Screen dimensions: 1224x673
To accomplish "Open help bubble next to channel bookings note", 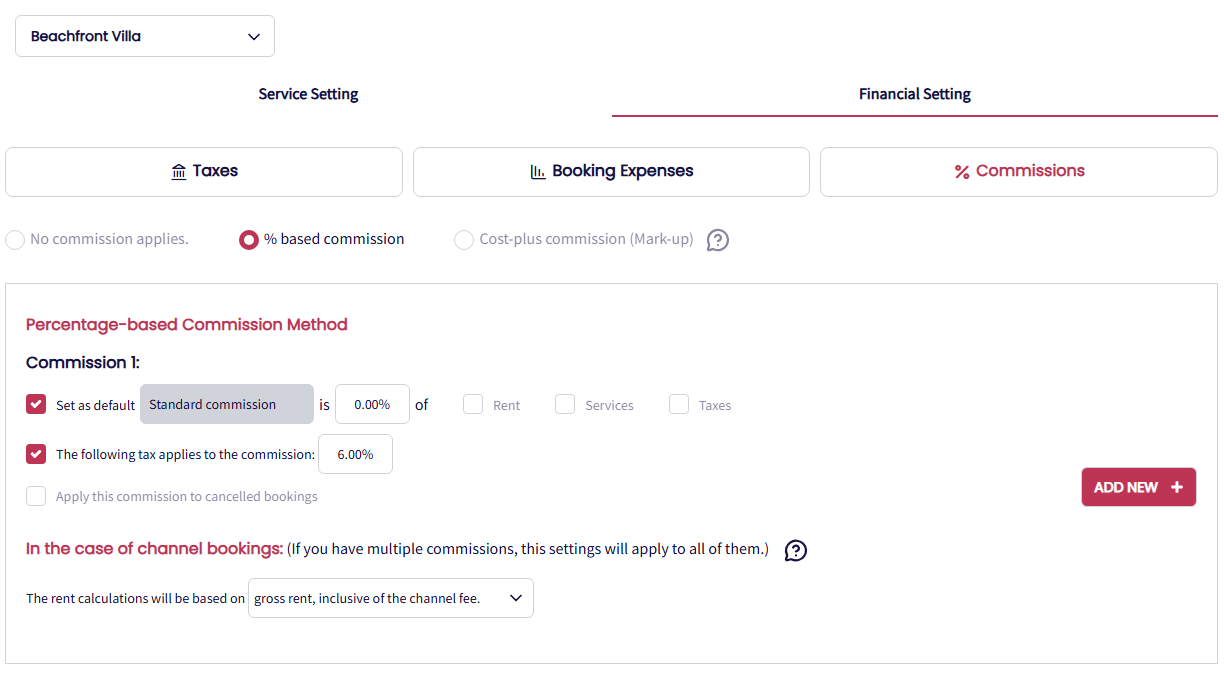I will [796, 550].
